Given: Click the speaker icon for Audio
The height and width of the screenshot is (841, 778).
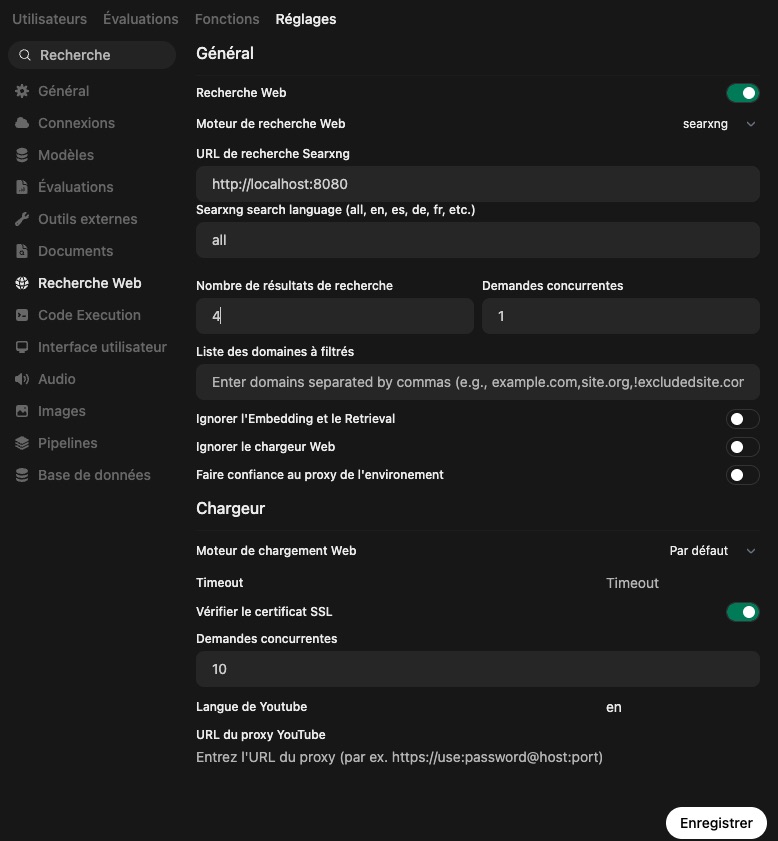Looking at the screenshot, I should 22,379.
